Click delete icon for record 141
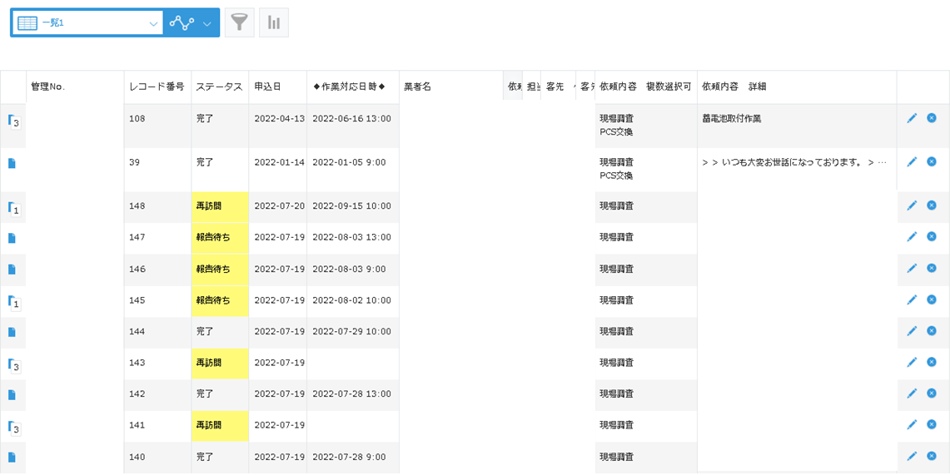 click(932, 425)
